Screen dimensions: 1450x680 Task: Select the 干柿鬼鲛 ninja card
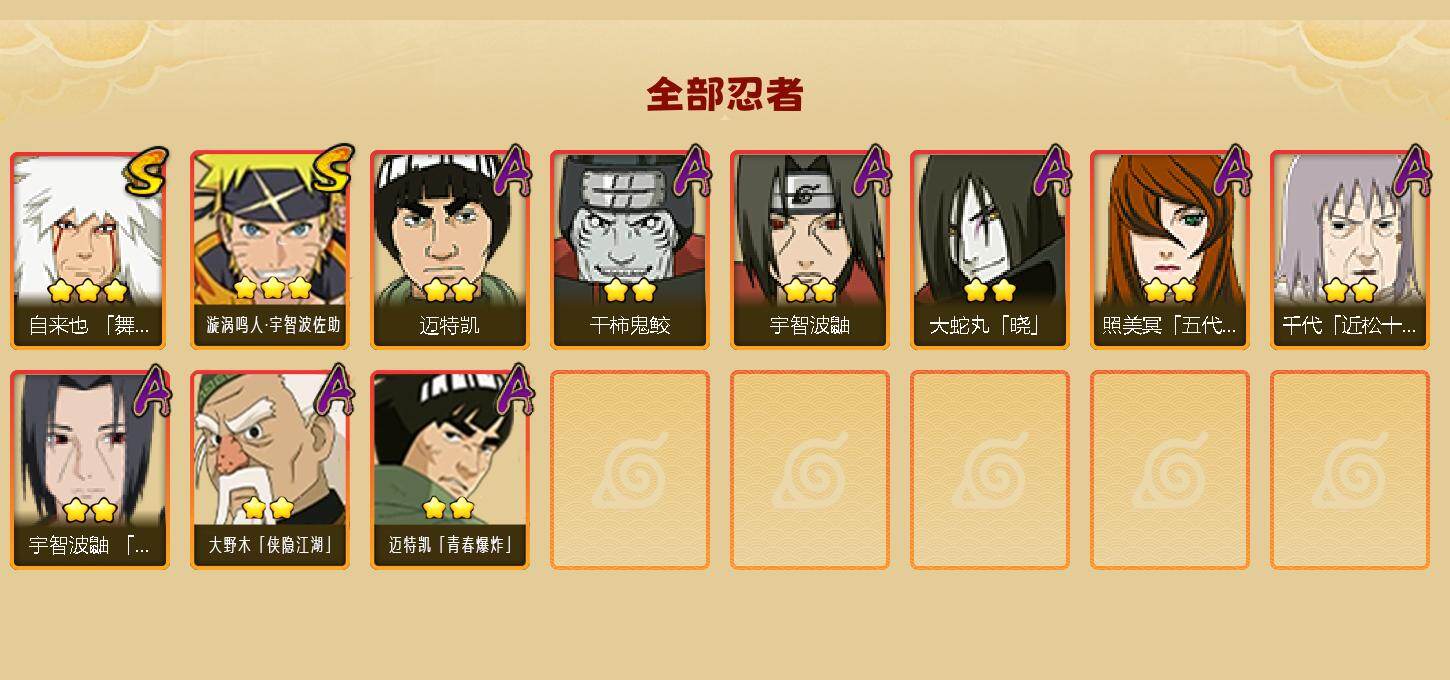pyautogui.click(x=630, y=250)
